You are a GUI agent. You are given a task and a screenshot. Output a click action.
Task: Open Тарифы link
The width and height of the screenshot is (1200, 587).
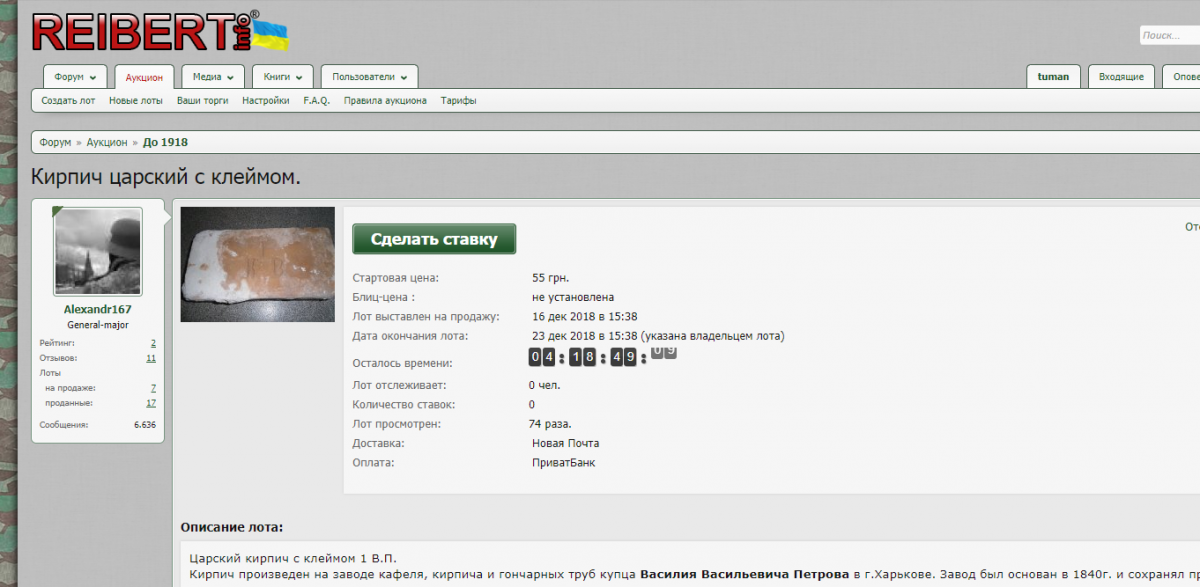click(x=458, y=101)
